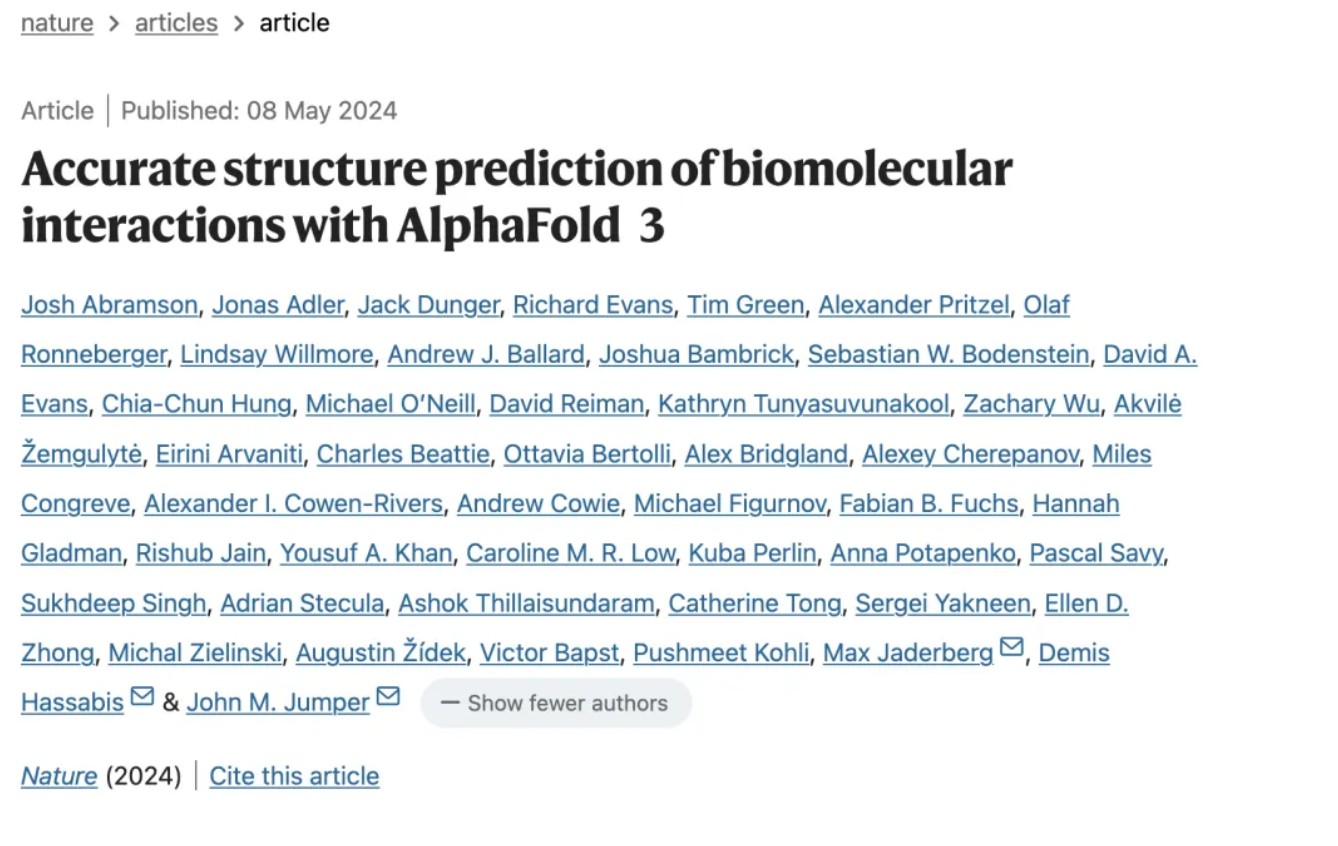1338x846 pixels.
Task: Click author Lindsay Willmore
Action: click(277, 355)
